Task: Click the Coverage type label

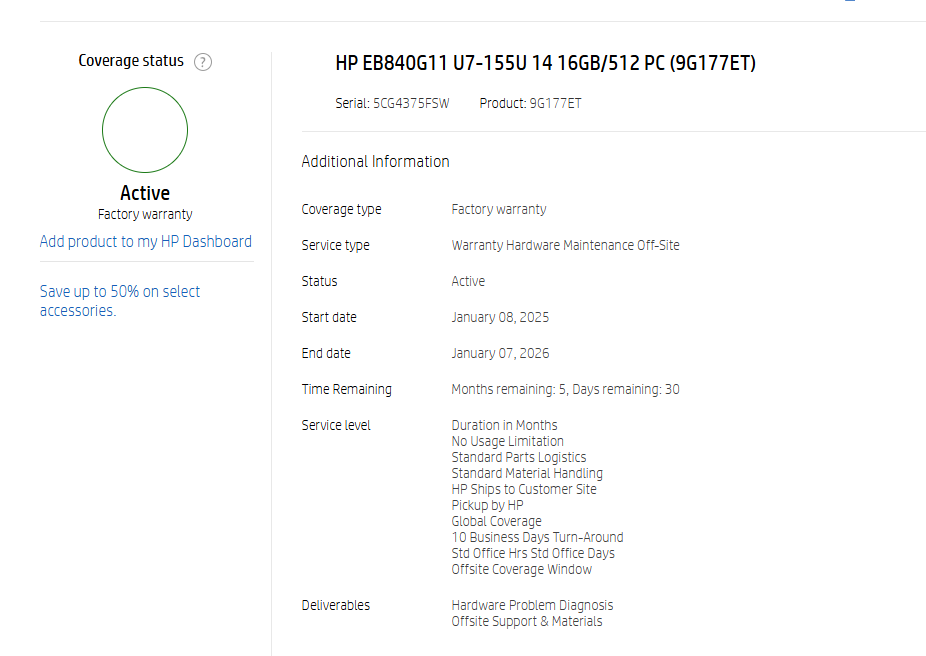Action: click(341, 210)
